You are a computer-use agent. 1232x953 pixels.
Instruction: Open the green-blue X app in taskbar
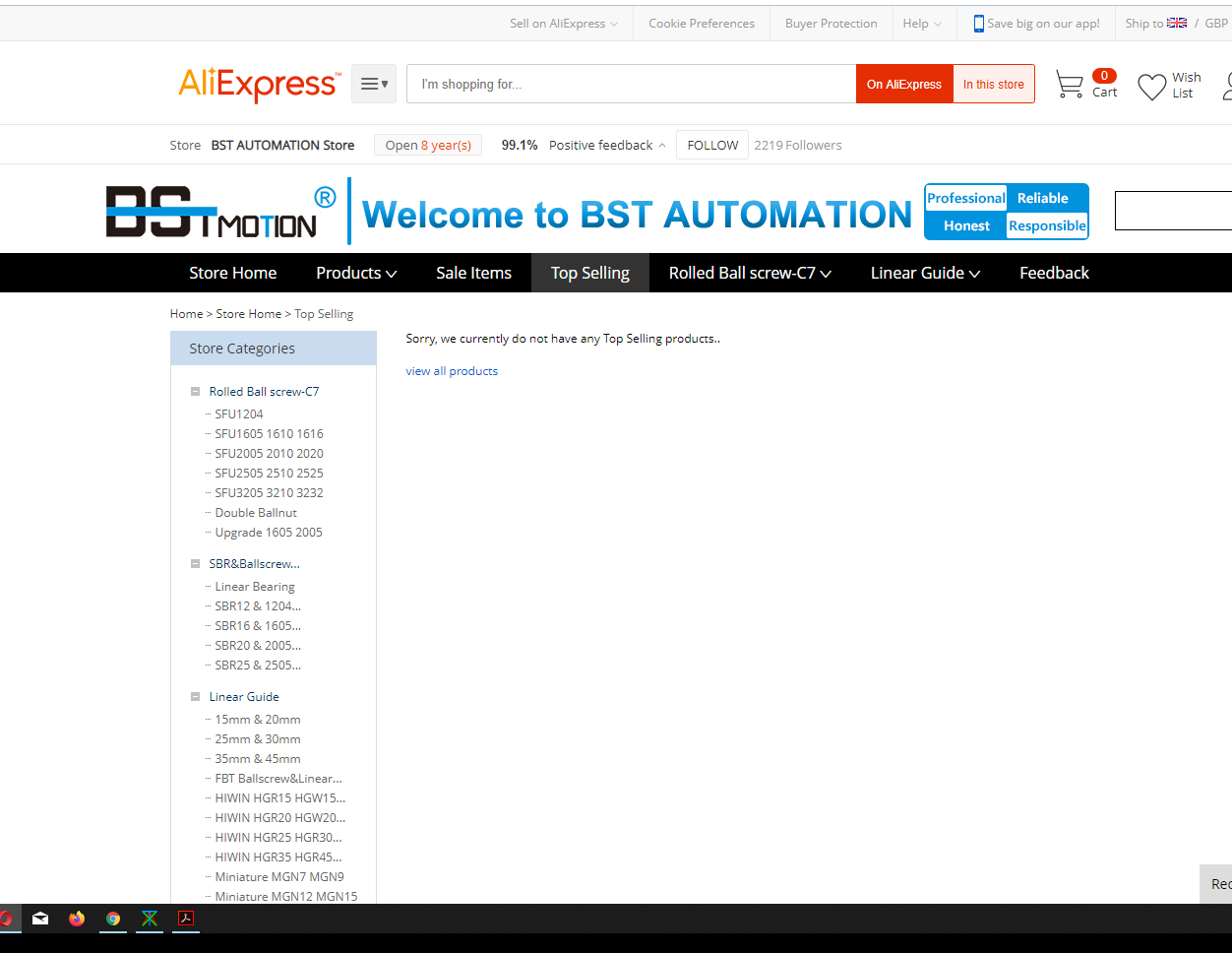tap(150, 919)
